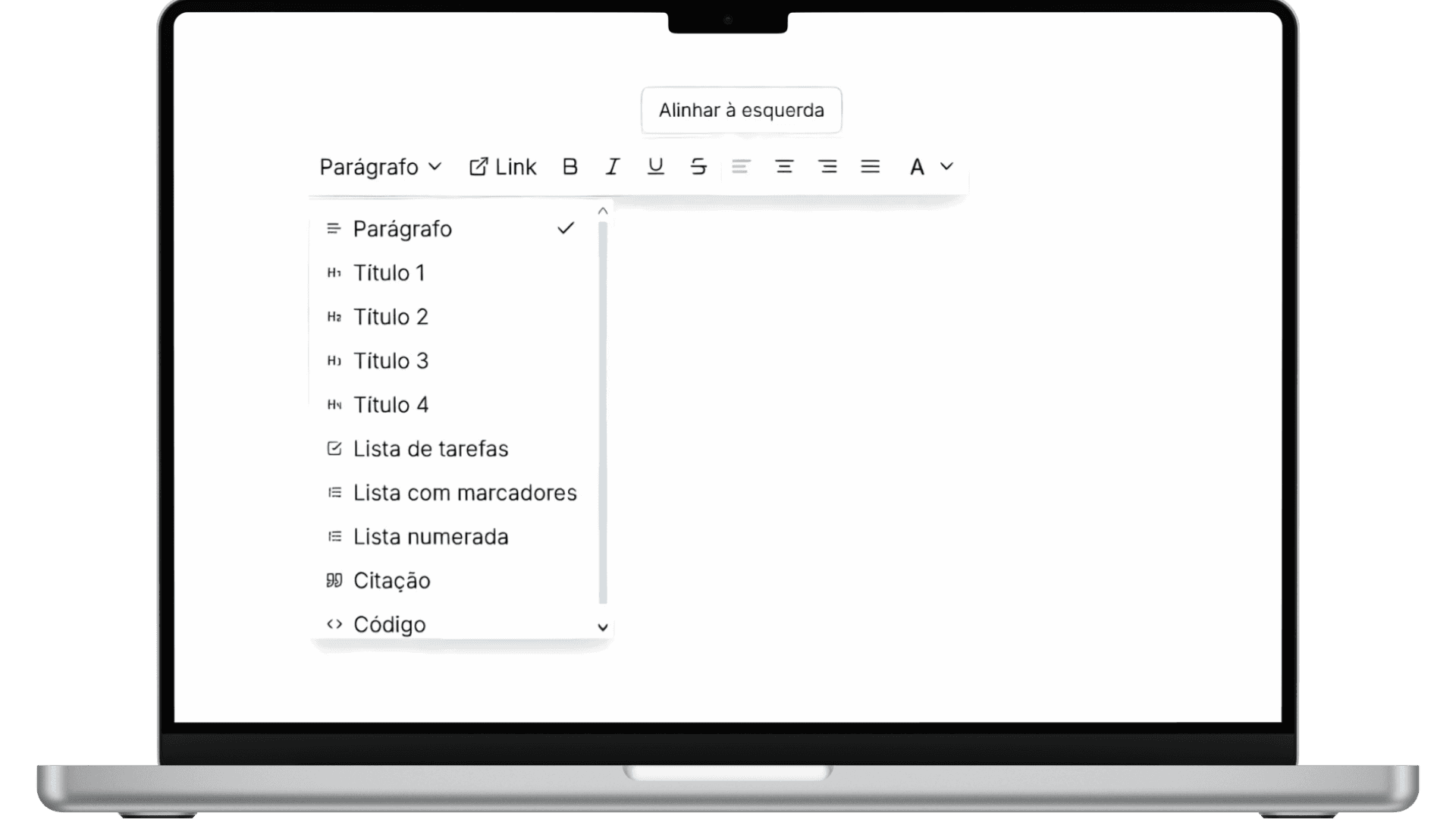Viewport: 1456px width, 819px height.
Task: Align text to the right
Action: click(827, 167)
